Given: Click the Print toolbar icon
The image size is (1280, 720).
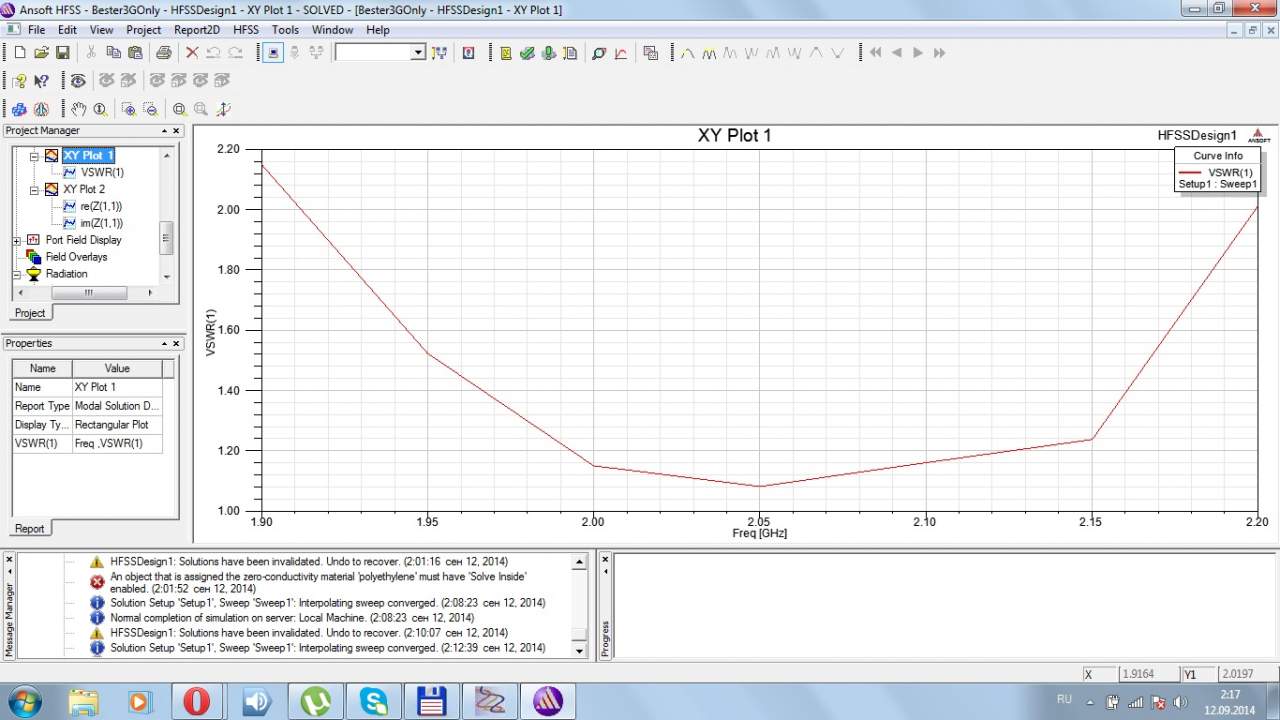Looking at the screenshot, I should [x=163, y=53].
